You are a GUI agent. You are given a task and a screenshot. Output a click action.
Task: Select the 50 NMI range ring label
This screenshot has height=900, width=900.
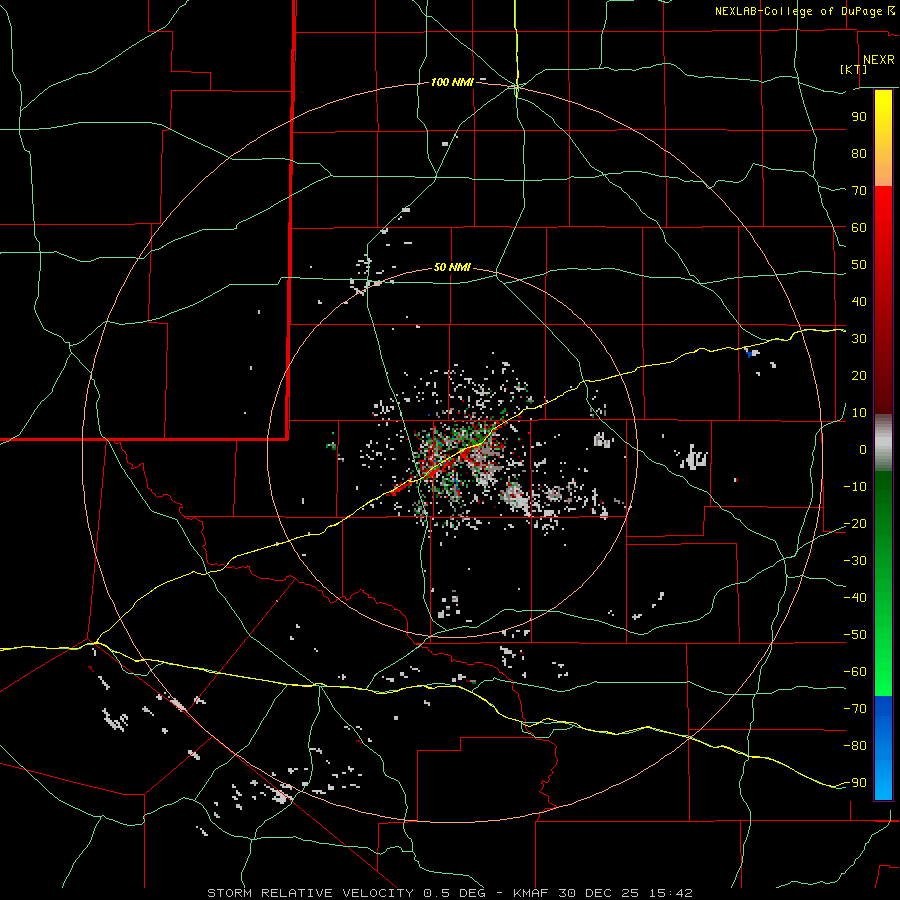(x=452, y=267)
